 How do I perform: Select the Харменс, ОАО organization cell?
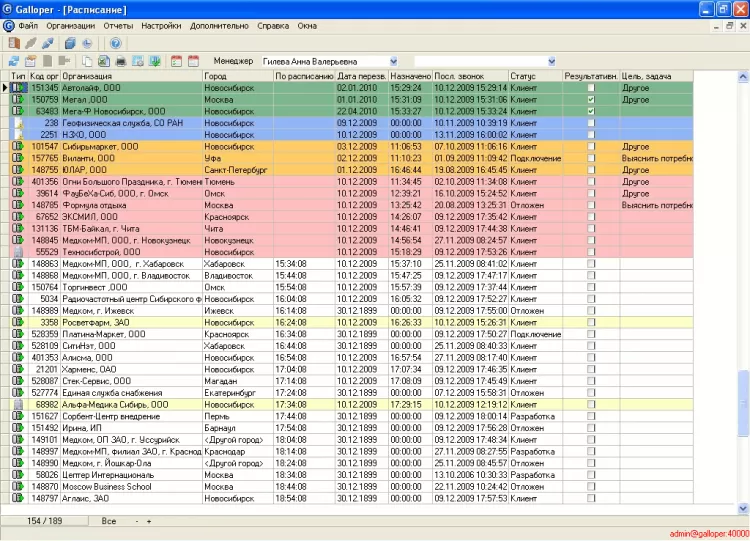point(132,369)
